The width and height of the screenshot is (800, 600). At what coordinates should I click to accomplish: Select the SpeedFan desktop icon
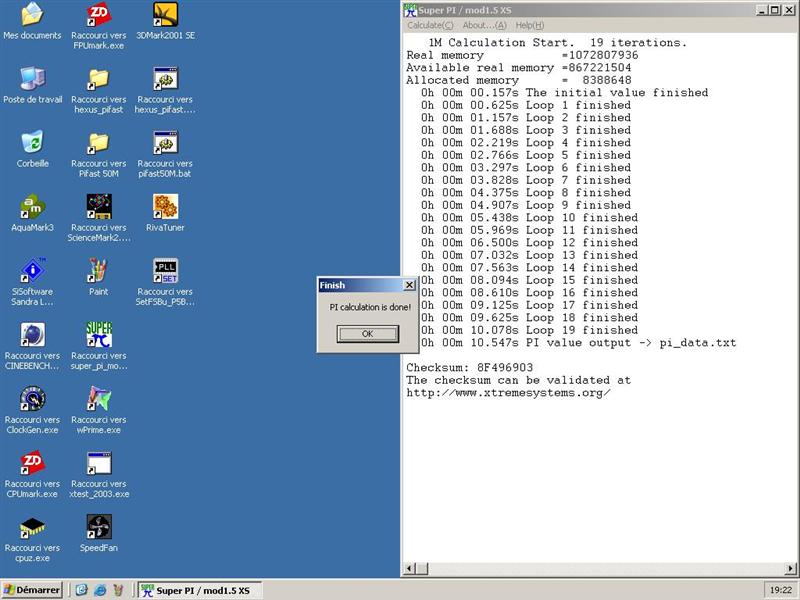(98, 527)
